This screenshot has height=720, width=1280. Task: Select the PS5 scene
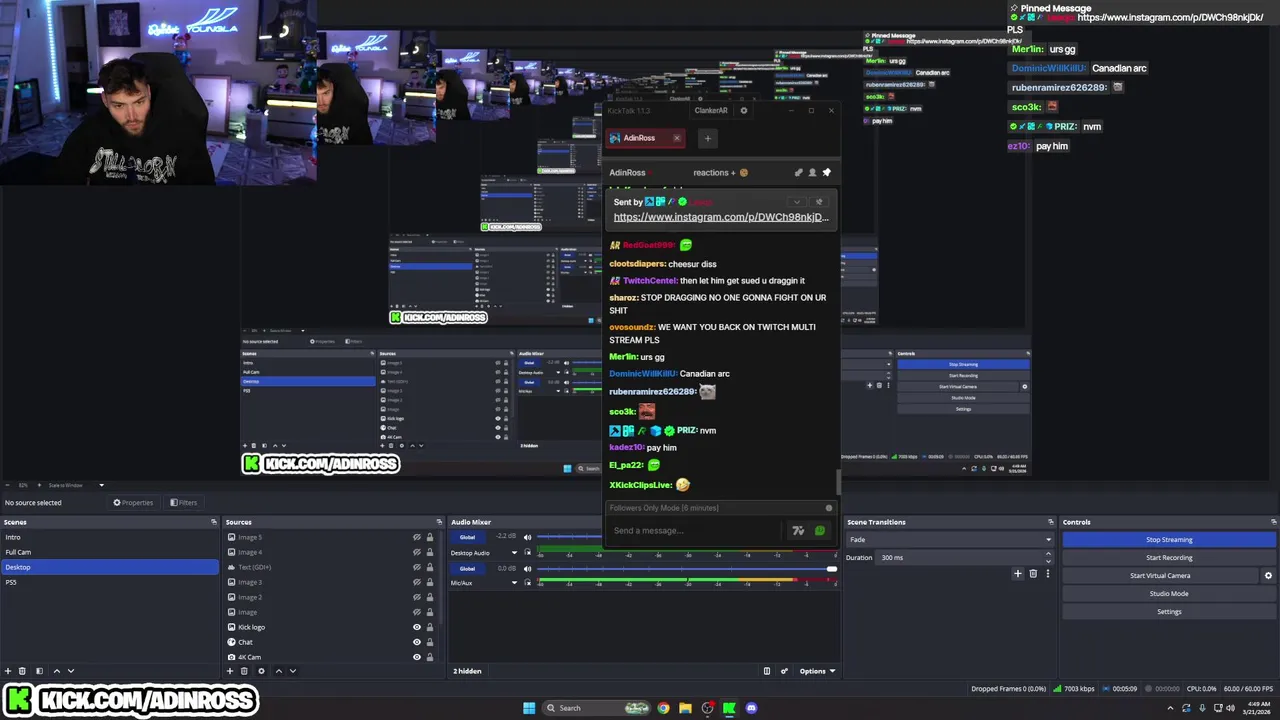coord(110,582)
